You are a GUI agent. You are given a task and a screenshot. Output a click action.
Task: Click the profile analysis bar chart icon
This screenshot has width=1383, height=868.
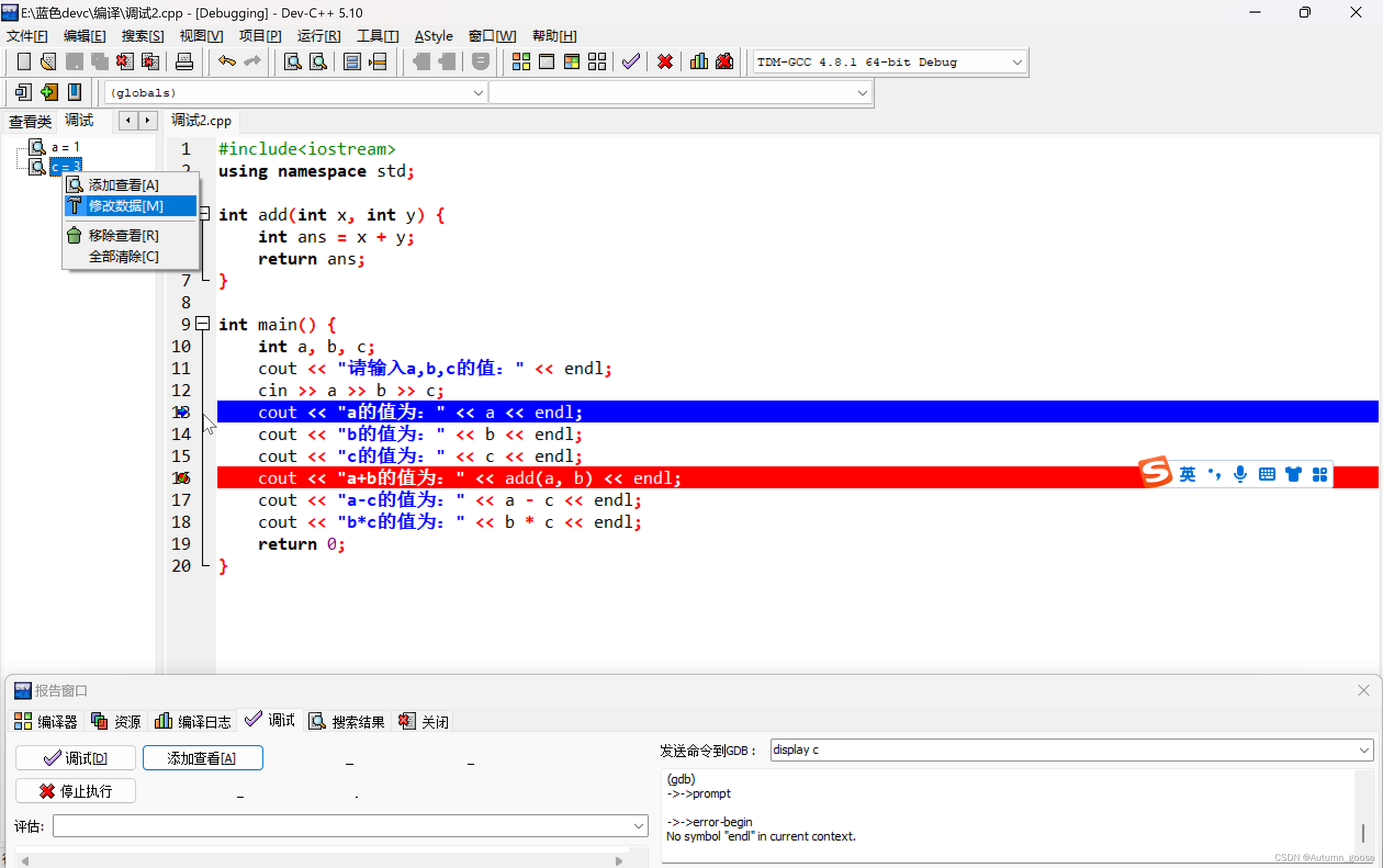pos(698,61)
